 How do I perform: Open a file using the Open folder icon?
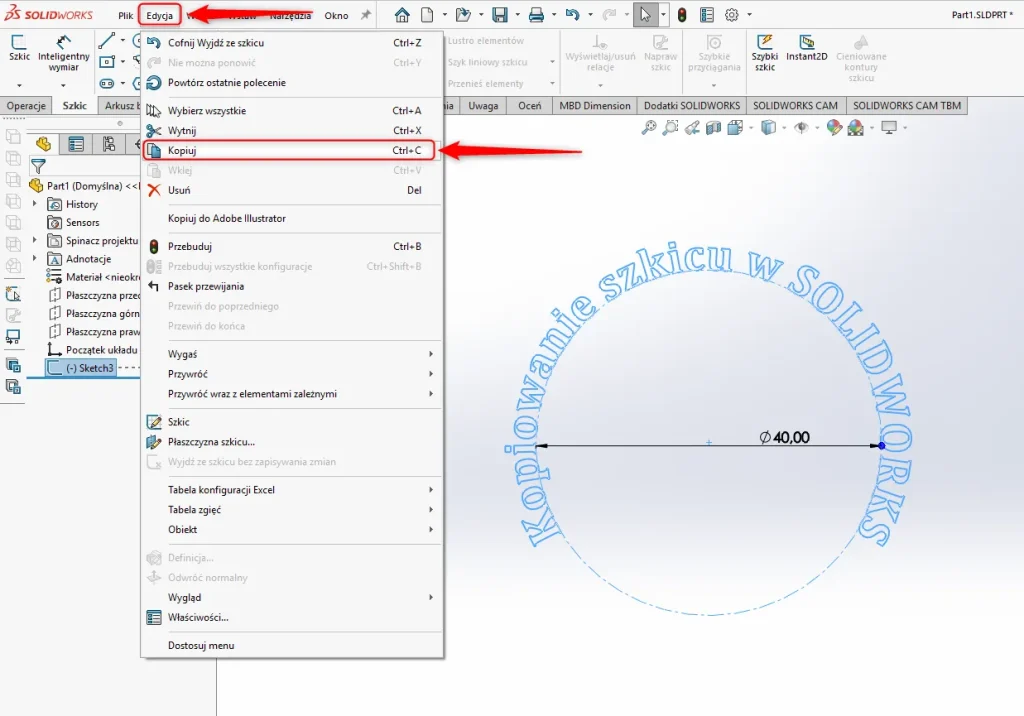click(x=463, y=15)
